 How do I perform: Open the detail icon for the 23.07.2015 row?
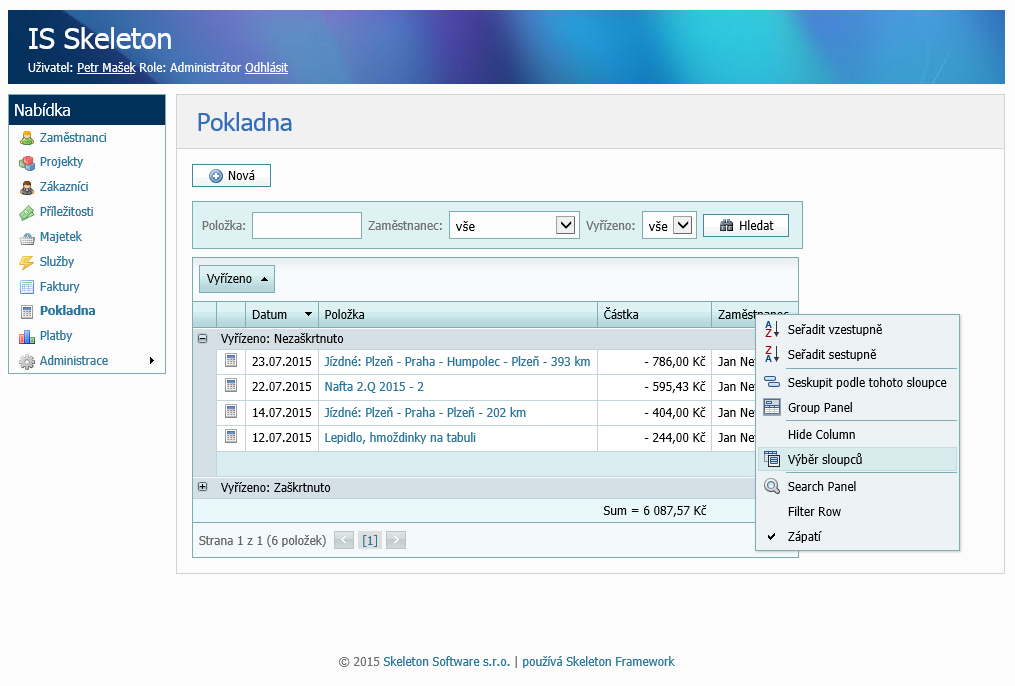pos(231,361)
